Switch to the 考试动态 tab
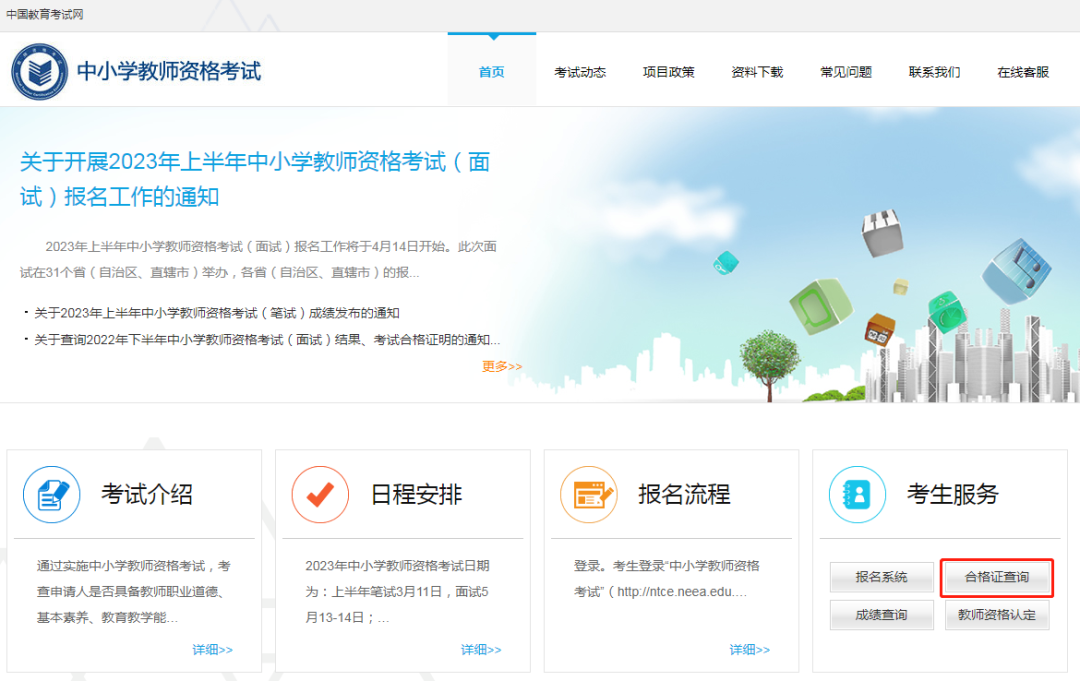This screenshot has height=681, width=1080. (580, 71)
